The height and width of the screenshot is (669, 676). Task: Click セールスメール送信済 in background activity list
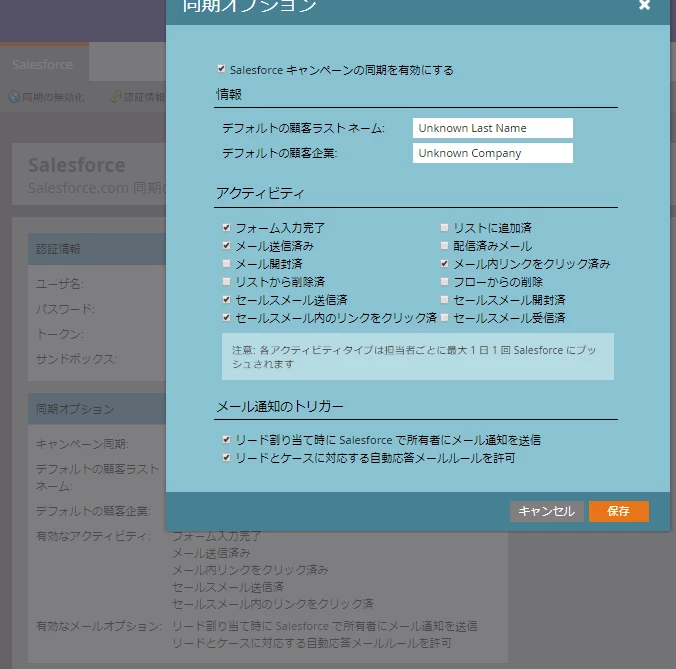228,587
